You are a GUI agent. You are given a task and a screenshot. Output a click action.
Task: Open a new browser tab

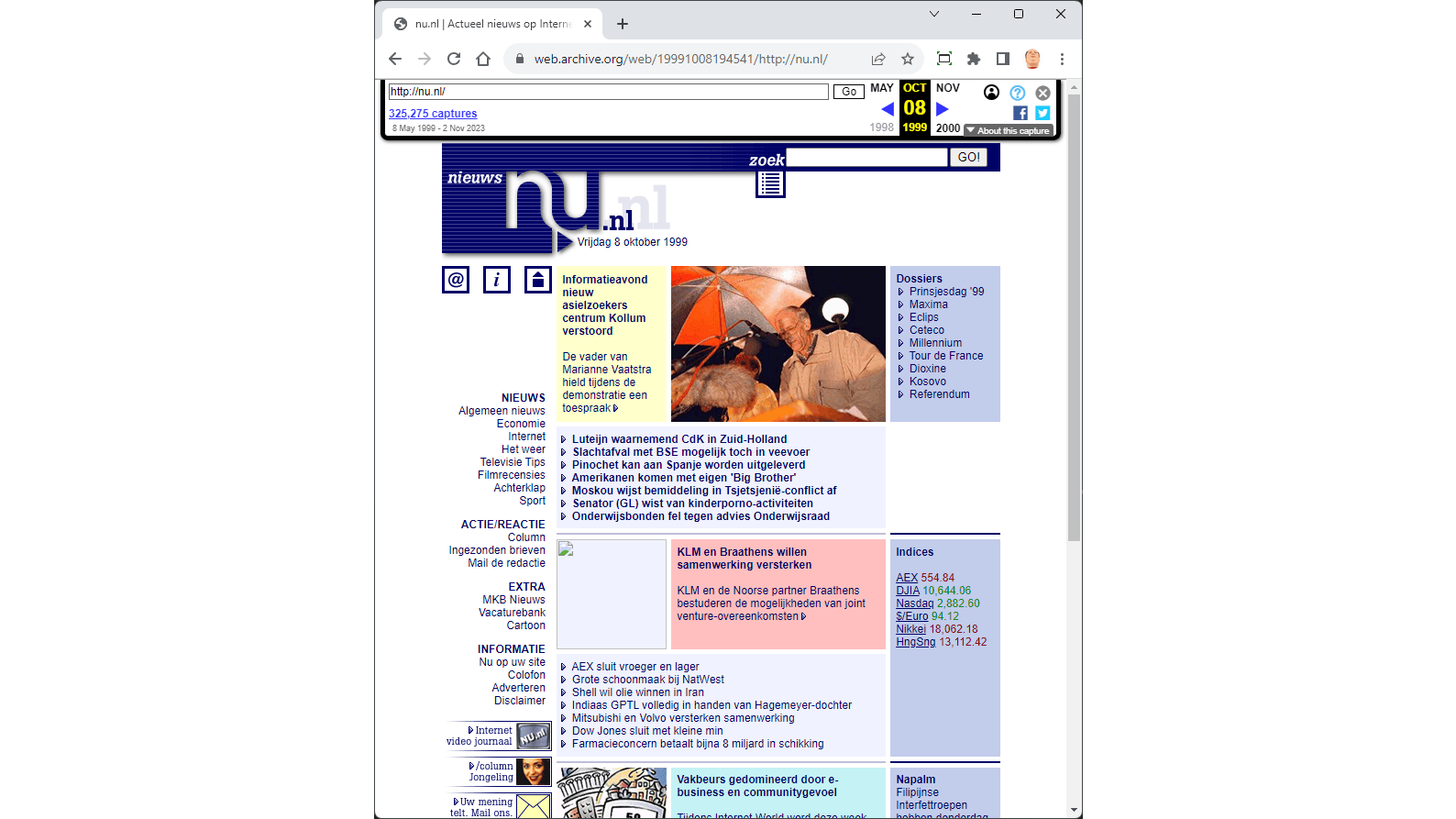pyautogui.click(x=623, y=24)
